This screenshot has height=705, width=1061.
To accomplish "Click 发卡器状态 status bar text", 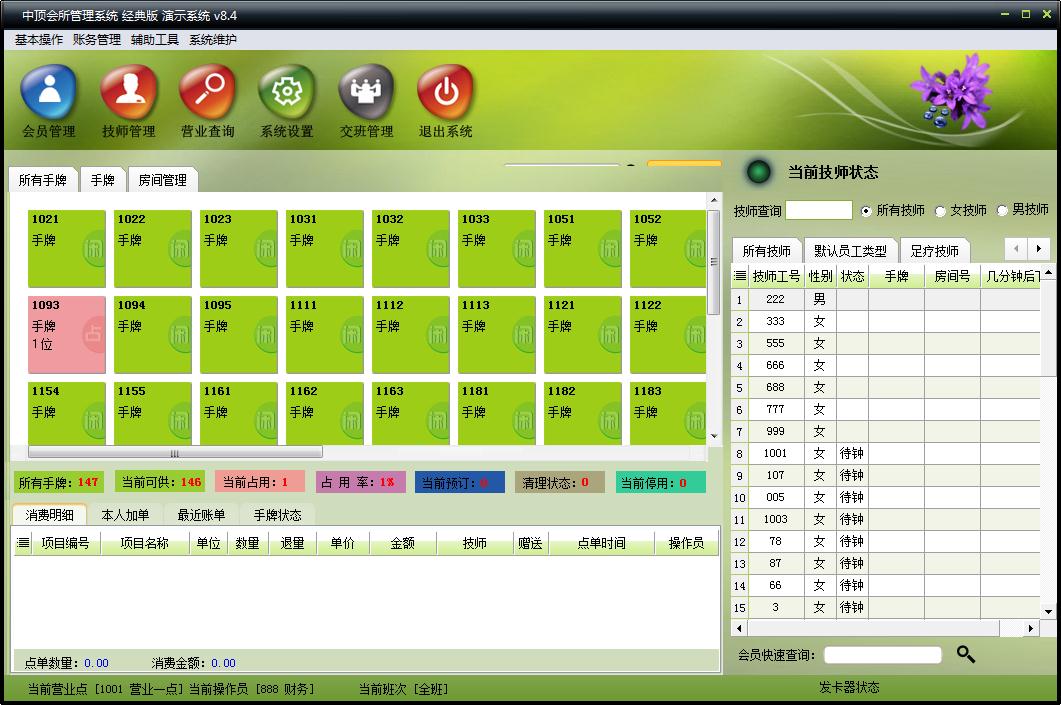I will [x=849, y=687].
